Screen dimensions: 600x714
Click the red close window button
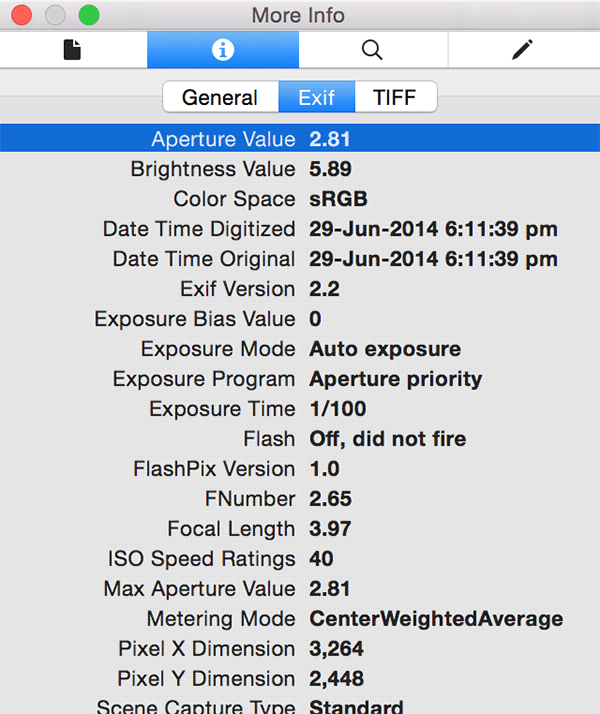[x=20, y=16]
